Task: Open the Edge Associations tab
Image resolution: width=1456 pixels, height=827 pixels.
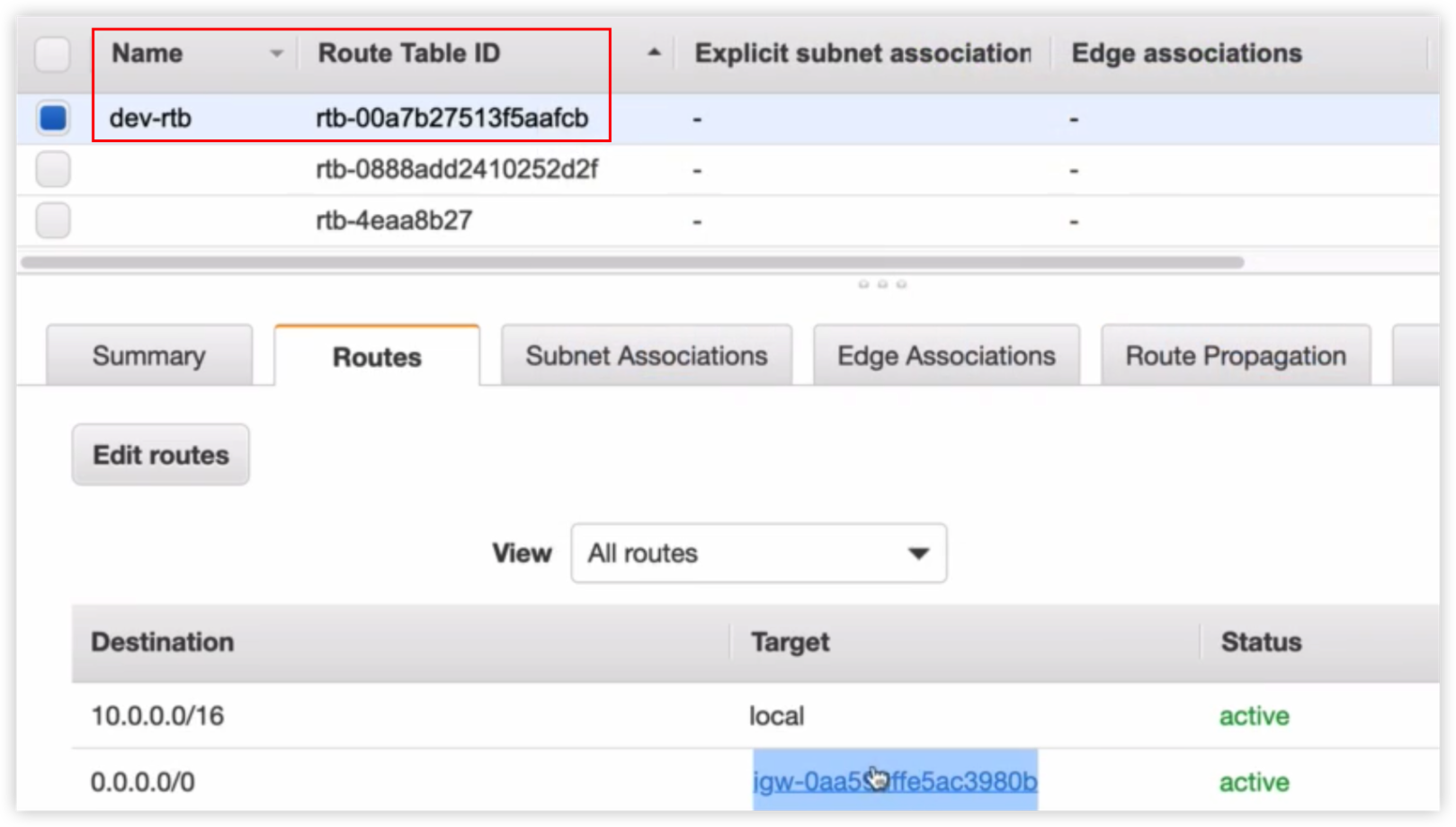Action: tap(946, 356)
